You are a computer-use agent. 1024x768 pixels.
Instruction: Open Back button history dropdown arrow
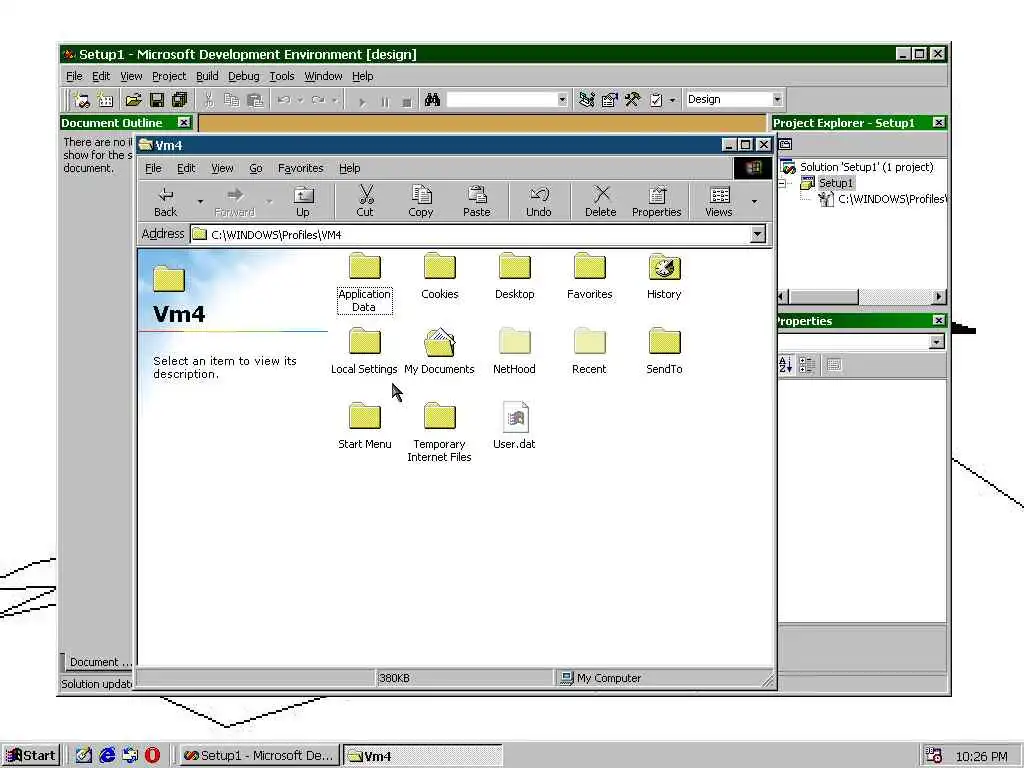(x=200, y=201)
